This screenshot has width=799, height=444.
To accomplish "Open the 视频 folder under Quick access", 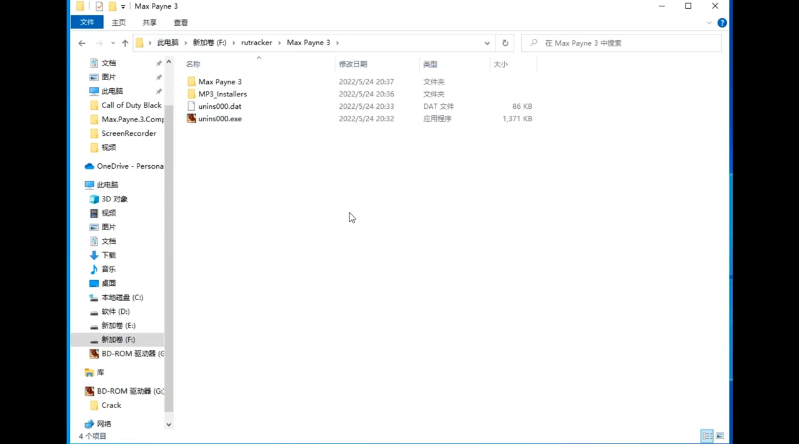I will click(109, 147).
